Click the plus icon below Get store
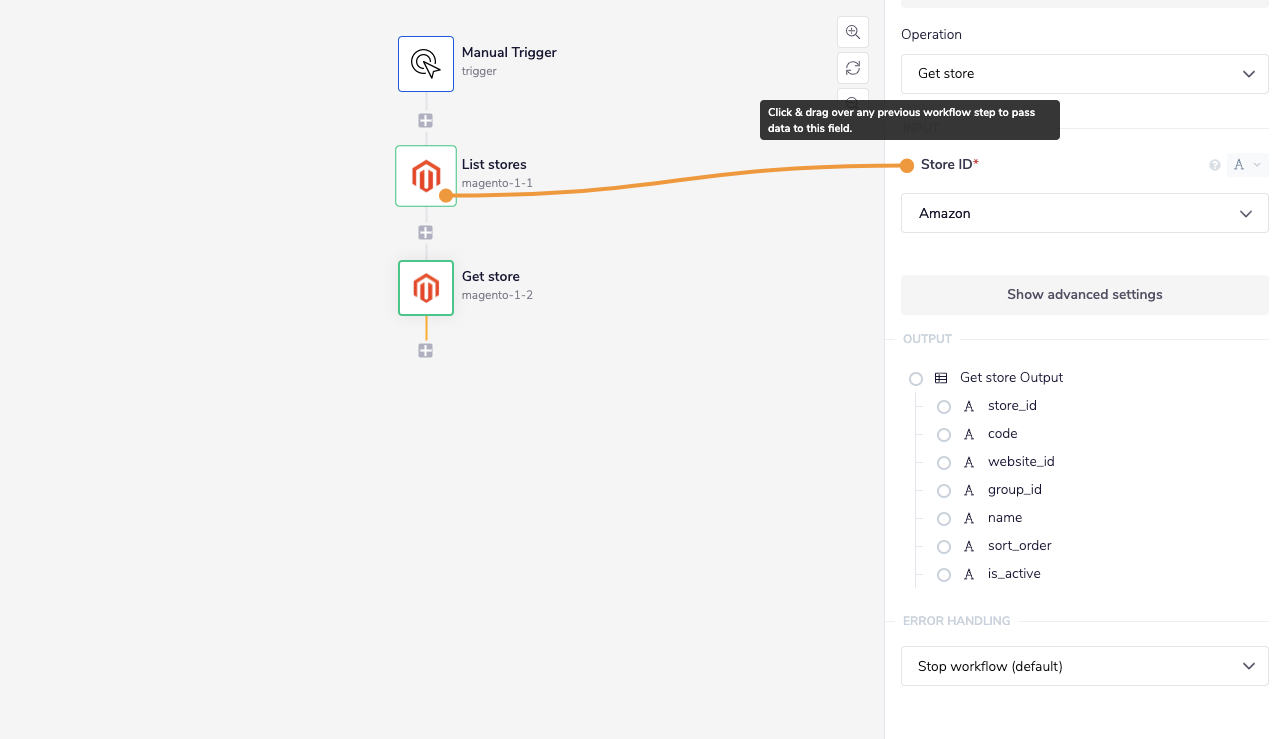 tap(425, 350)
